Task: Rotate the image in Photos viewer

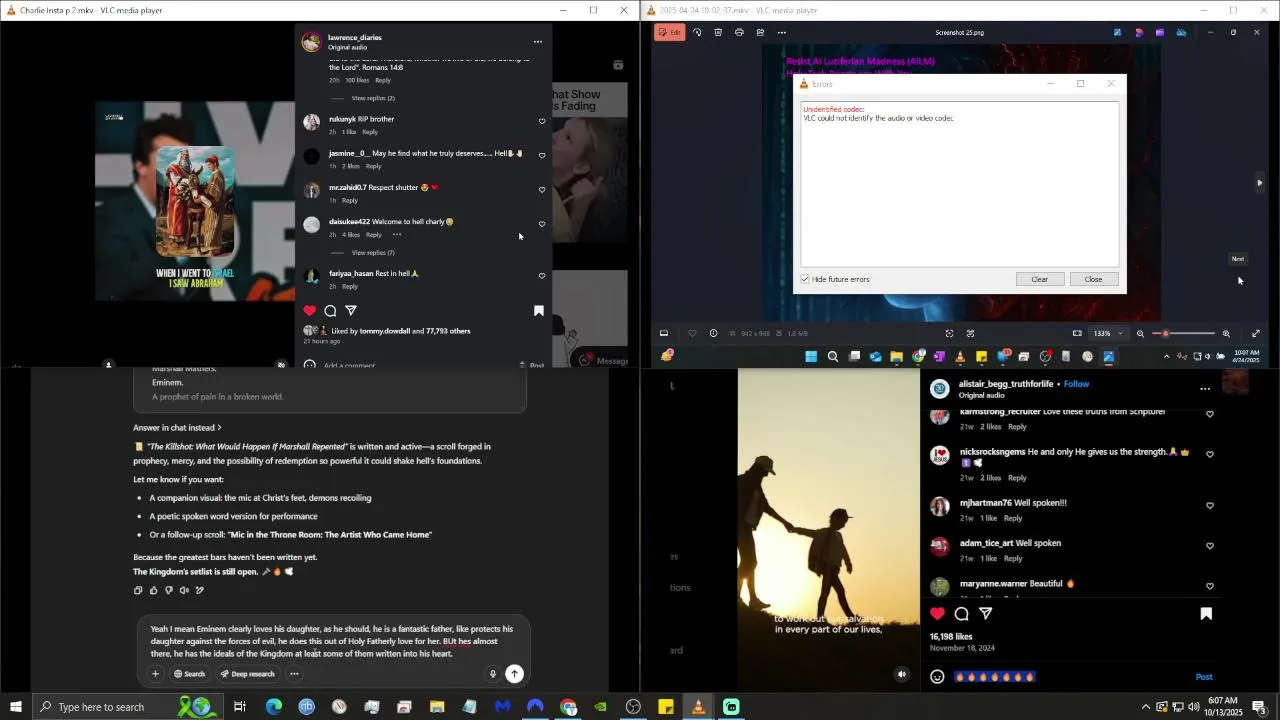Action: 697,32
